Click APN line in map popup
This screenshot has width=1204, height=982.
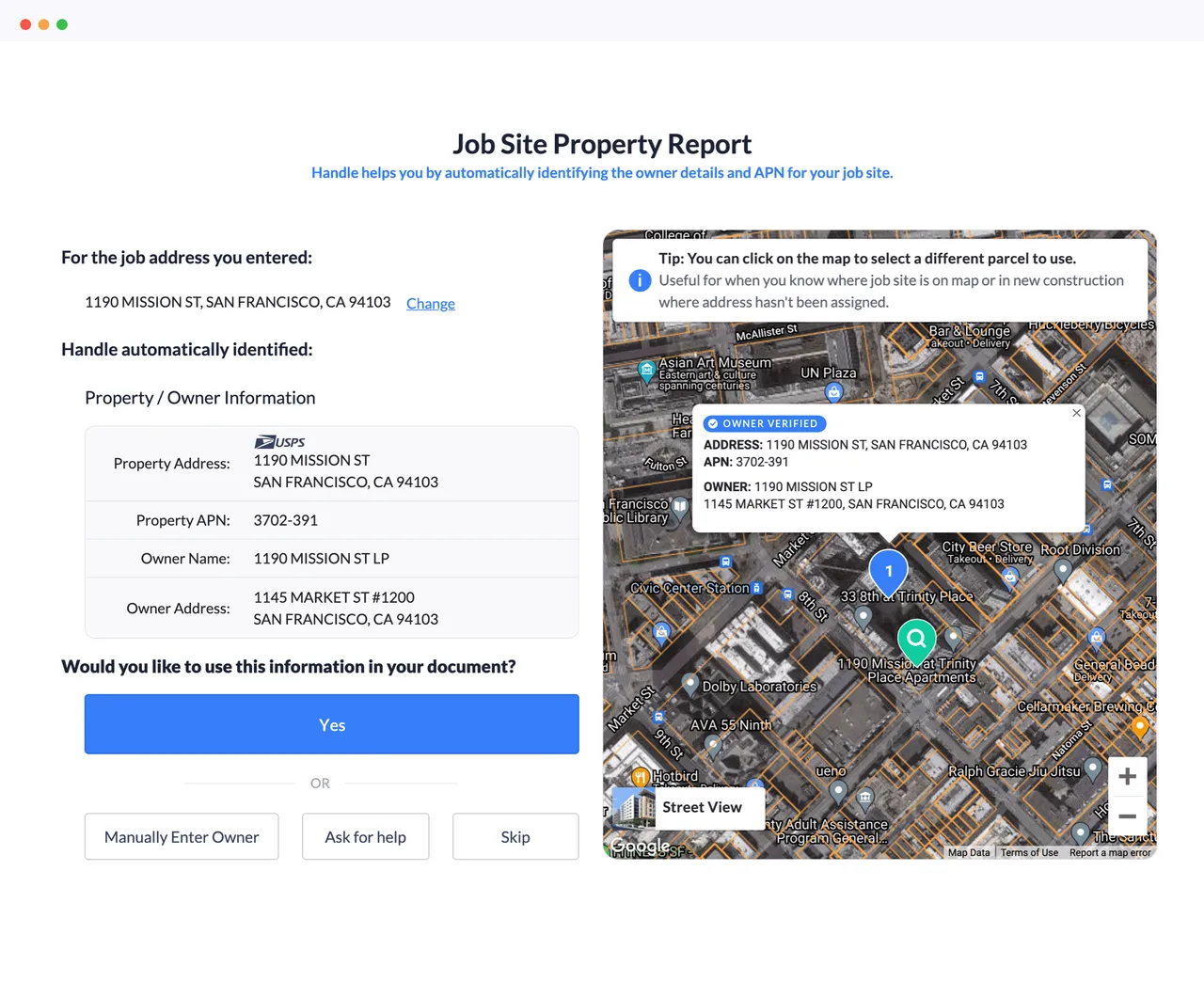click(746, 462)
